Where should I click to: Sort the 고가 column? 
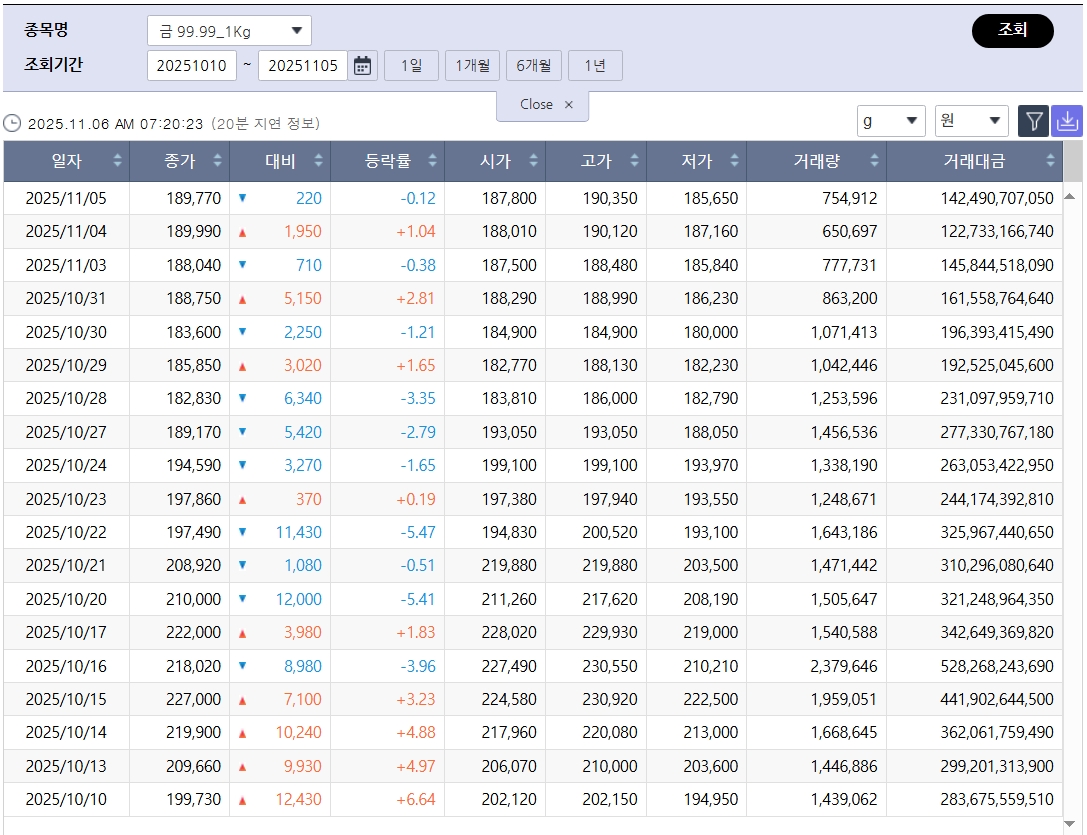[x=634, y=161]
